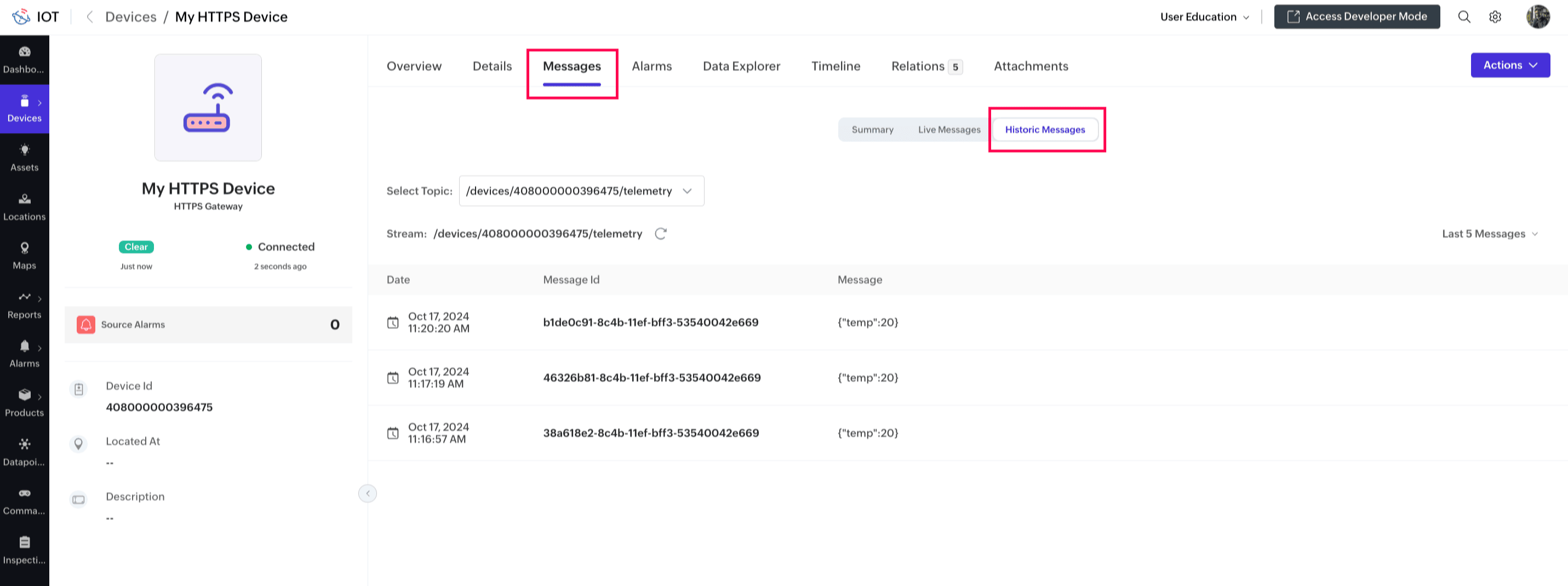The image size is (1568, 586).
Task: Open the Dashboard sidebar icon
Action: click(x=24, y=60)
